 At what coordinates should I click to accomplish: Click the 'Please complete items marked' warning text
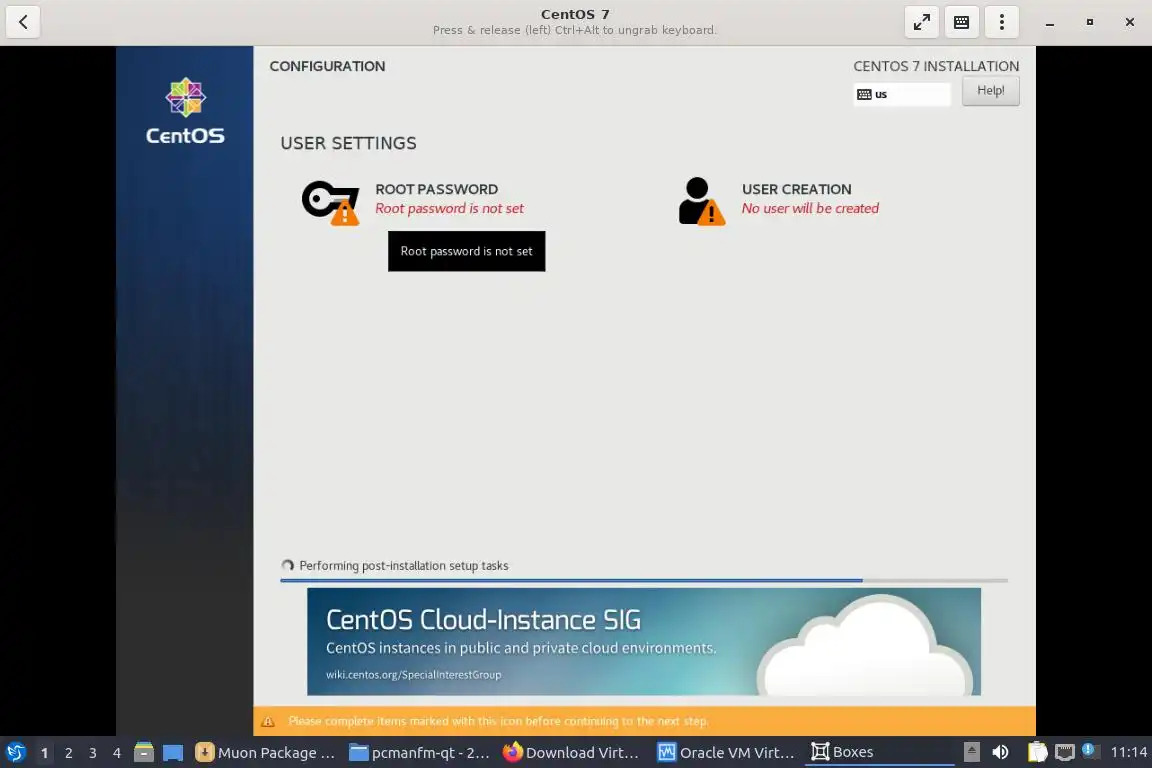[498, 722]
